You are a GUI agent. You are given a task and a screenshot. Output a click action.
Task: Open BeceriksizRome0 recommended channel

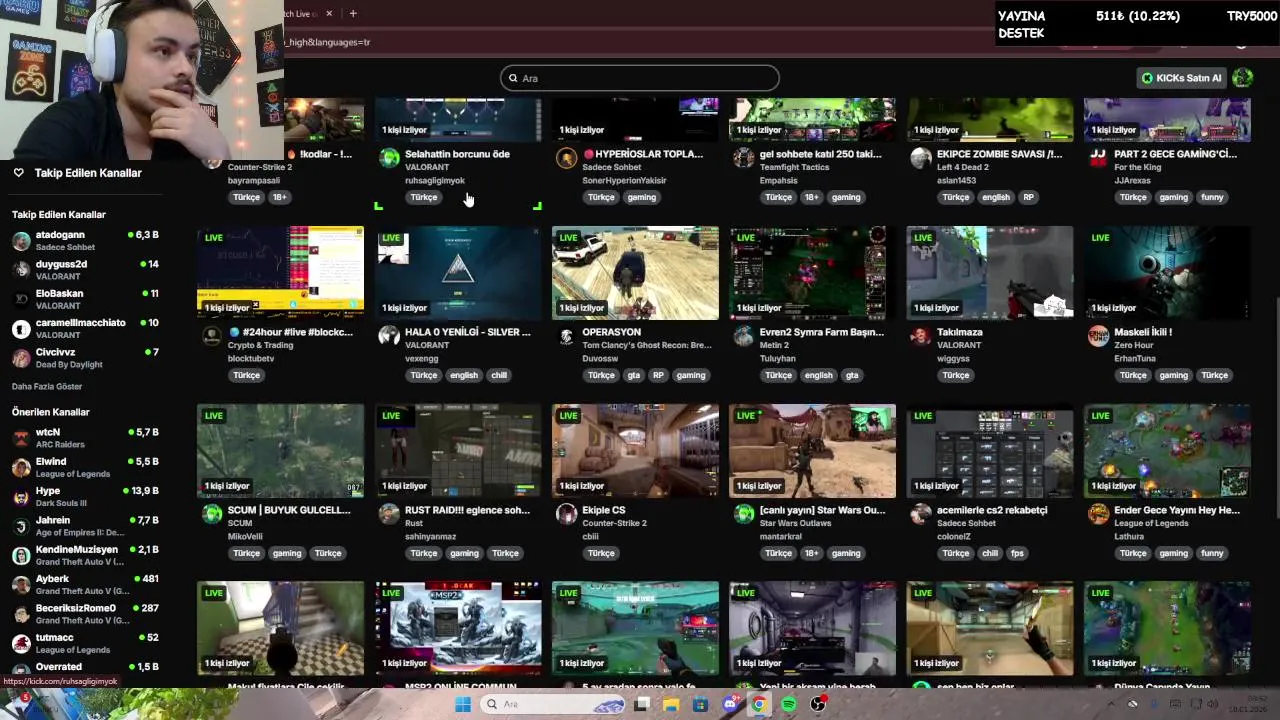[85, 613]
